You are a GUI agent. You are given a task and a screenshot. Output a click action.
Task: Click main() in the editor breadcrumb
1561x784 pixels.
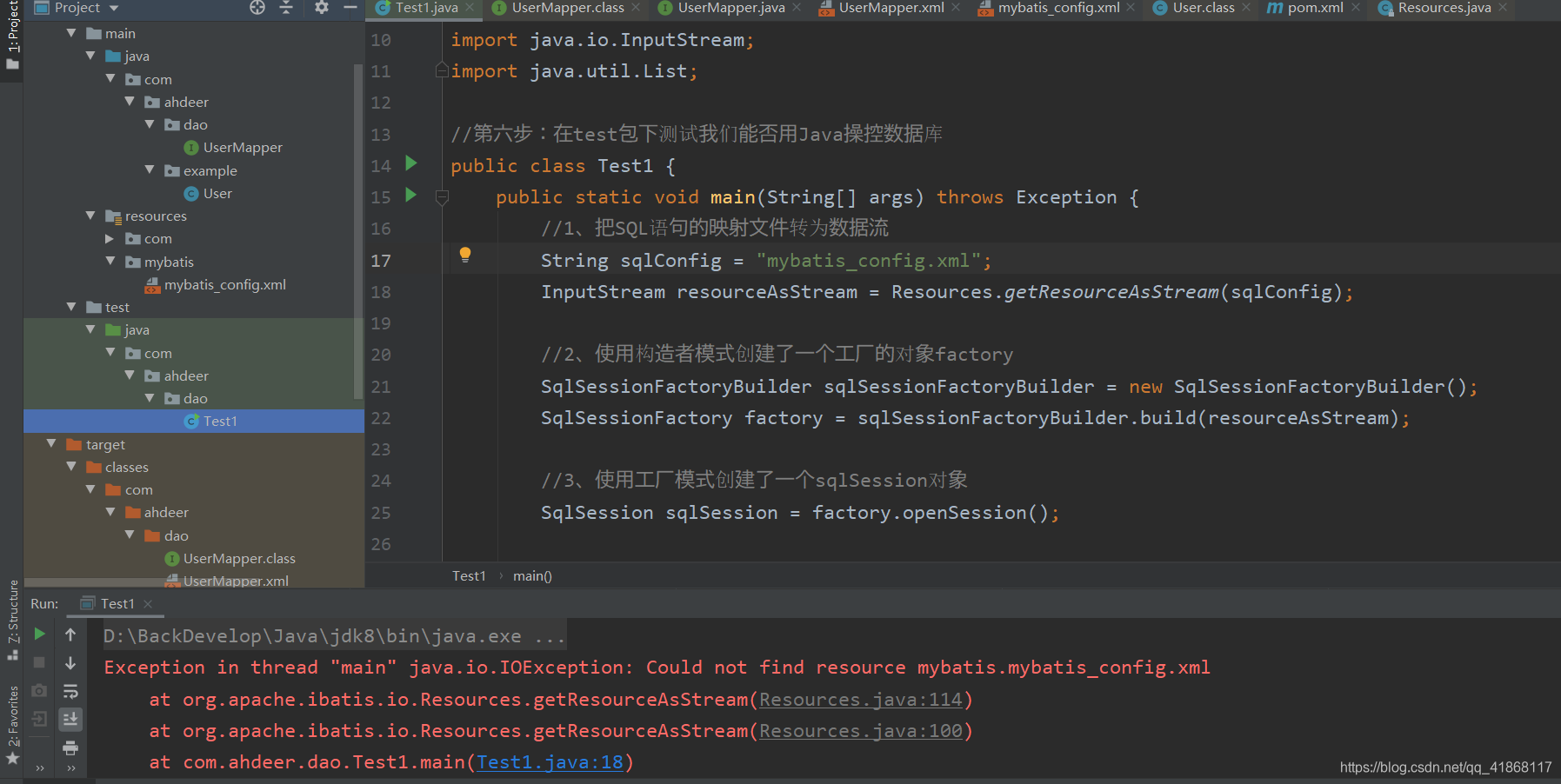(x=532, y=575)
